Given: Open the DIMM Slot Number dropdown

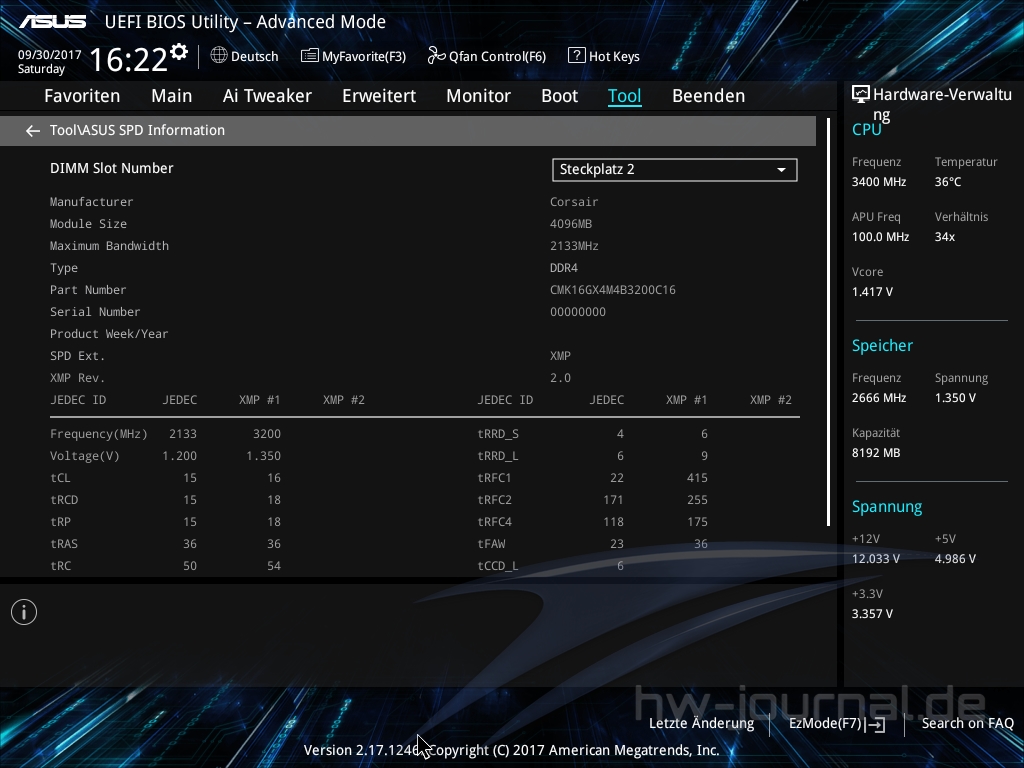Looking at the screenshot, I should (x=675, y=170).
